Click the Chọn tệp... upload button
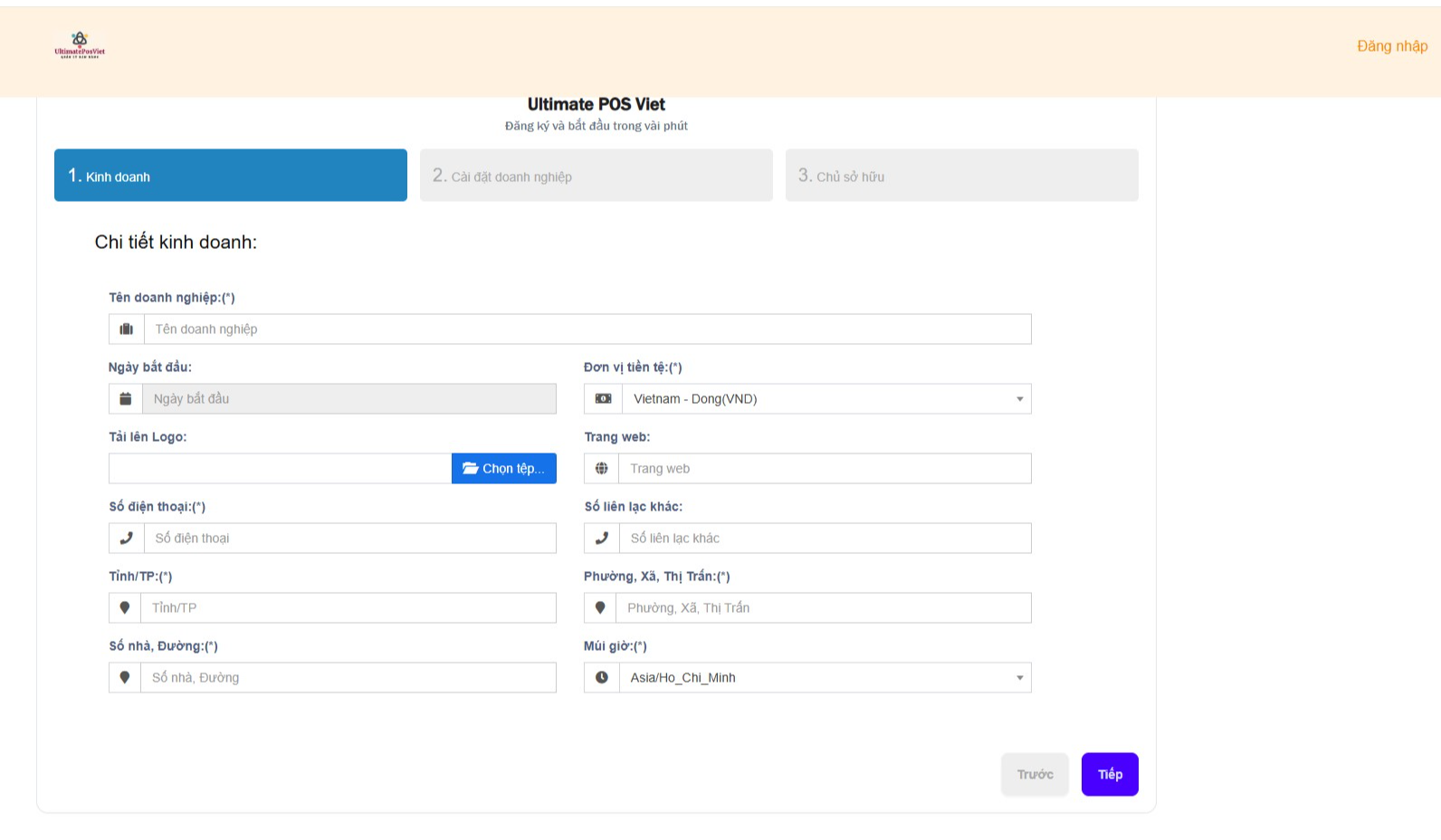Viewport: 1441px width, 840px height. tap(504, 469)
